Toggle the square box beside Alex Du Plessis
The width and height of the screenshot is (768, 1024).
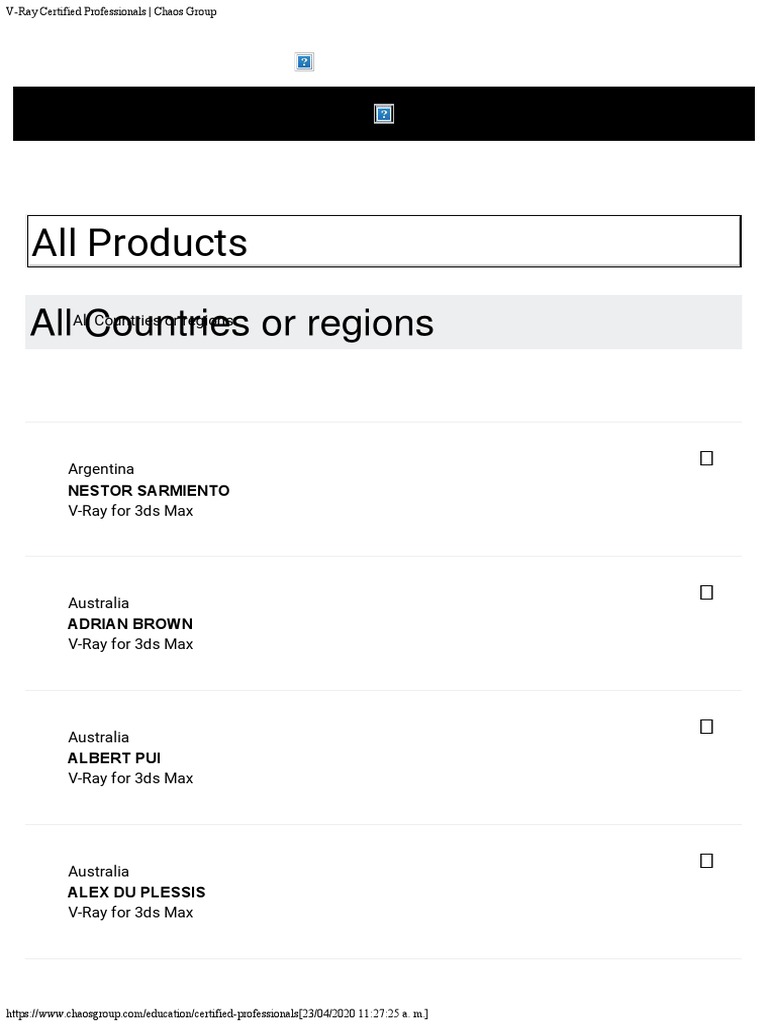706,860
